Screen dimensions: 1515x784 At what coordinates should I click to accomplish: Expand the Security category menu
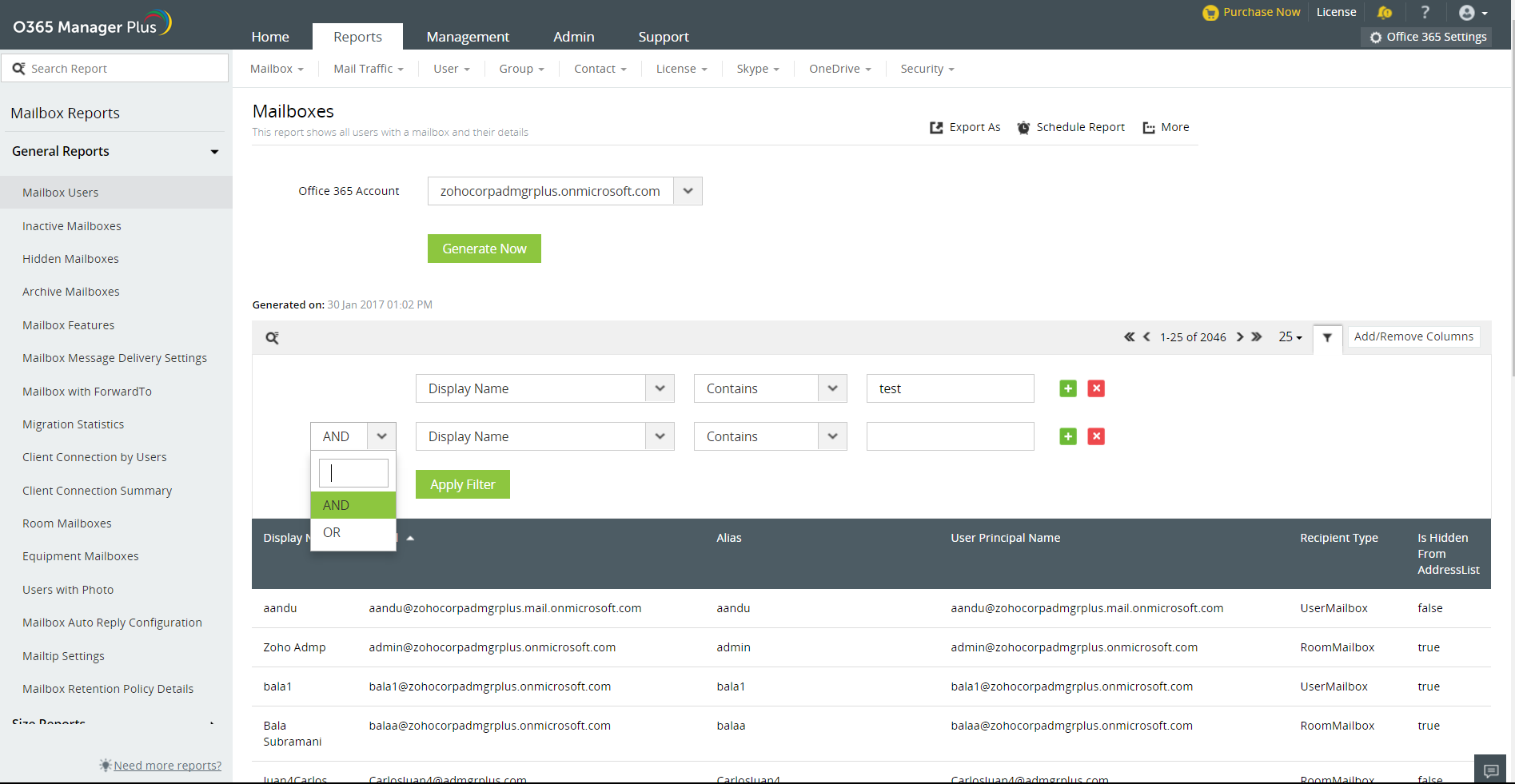coord(927,69)
